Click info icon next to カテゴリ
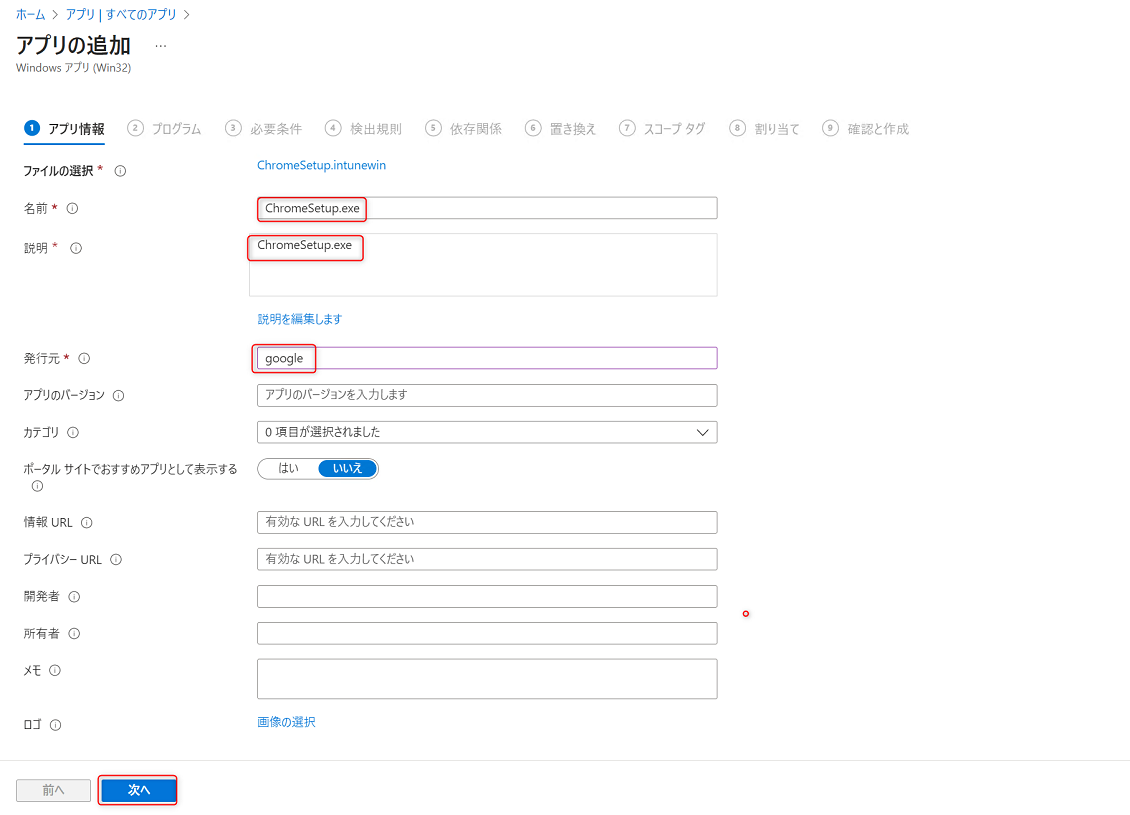1130x815 pixels. tap(73, 433)
